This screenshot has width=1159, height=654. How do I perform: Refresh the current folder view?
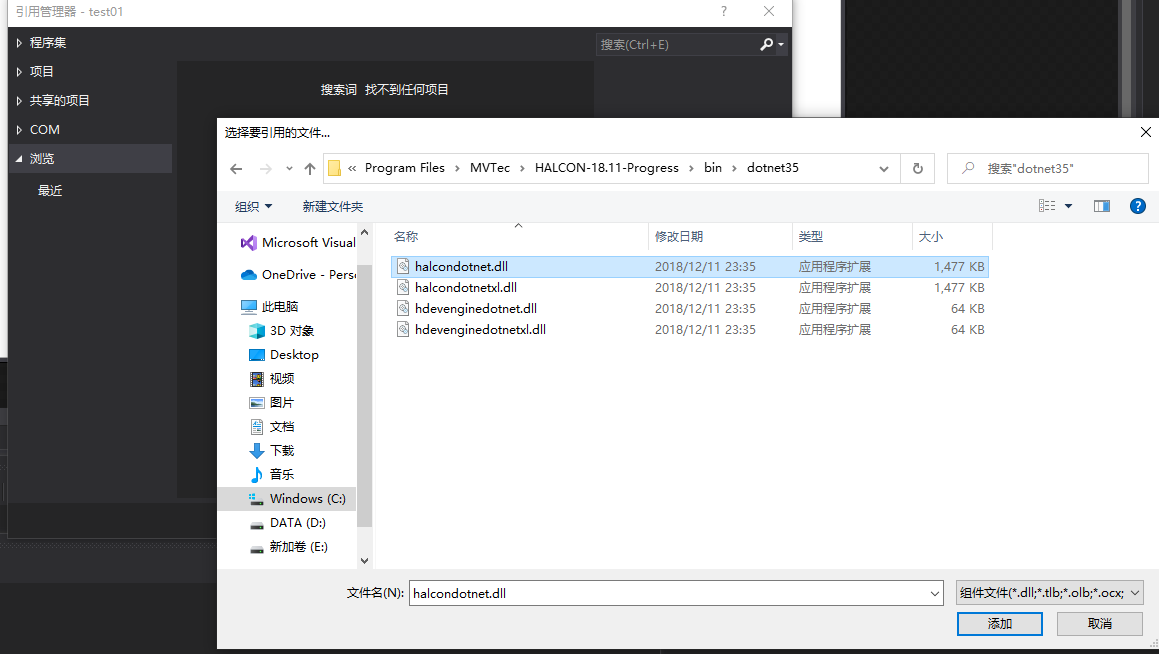click(x=917, y=168)
